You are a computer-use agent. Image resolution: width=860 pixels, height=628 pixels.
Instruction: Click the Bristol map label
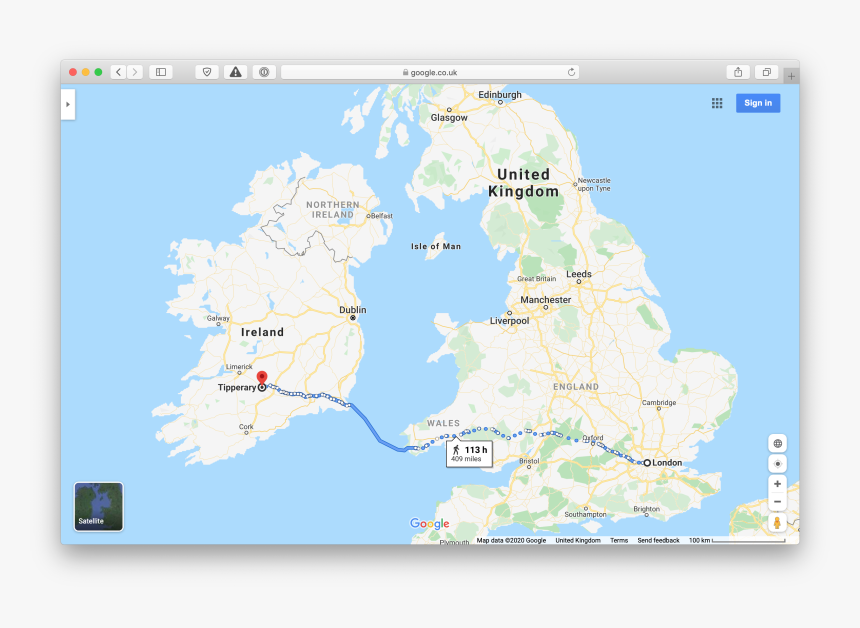coord(529,461)
